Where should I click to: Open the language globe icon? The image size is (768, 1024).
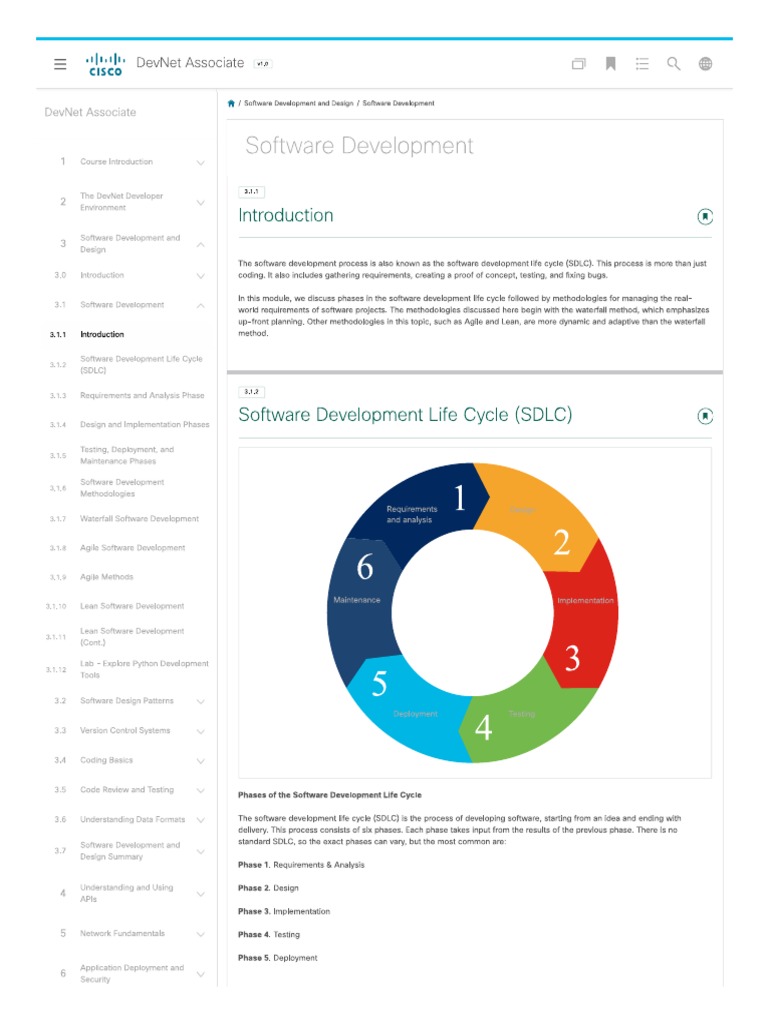(705, 63)
